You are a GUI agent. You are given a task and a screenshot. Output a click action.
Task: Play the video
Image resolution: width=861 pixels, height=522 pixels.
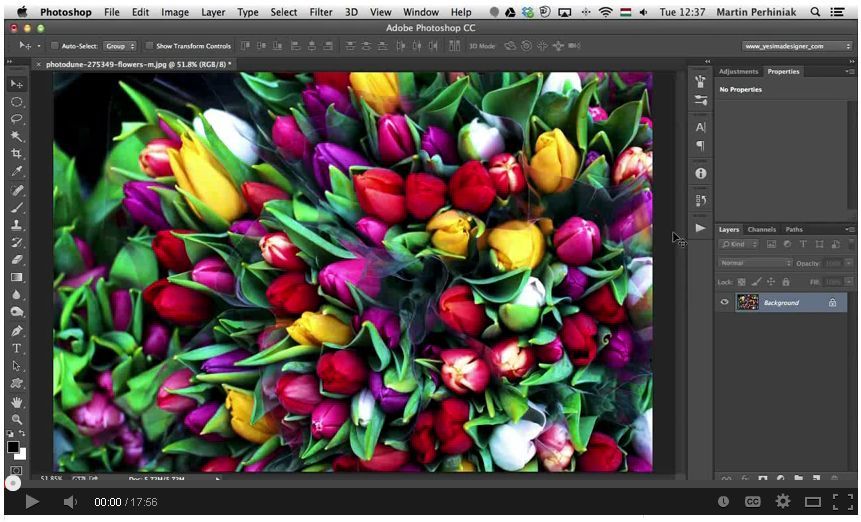click(32, 502)
